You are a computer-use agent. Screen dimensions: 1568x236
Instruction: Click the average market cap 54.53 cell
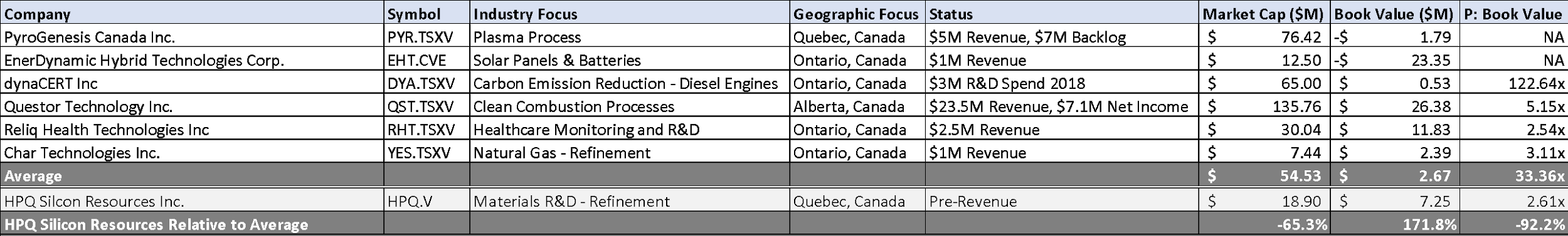pos(1264,176)
